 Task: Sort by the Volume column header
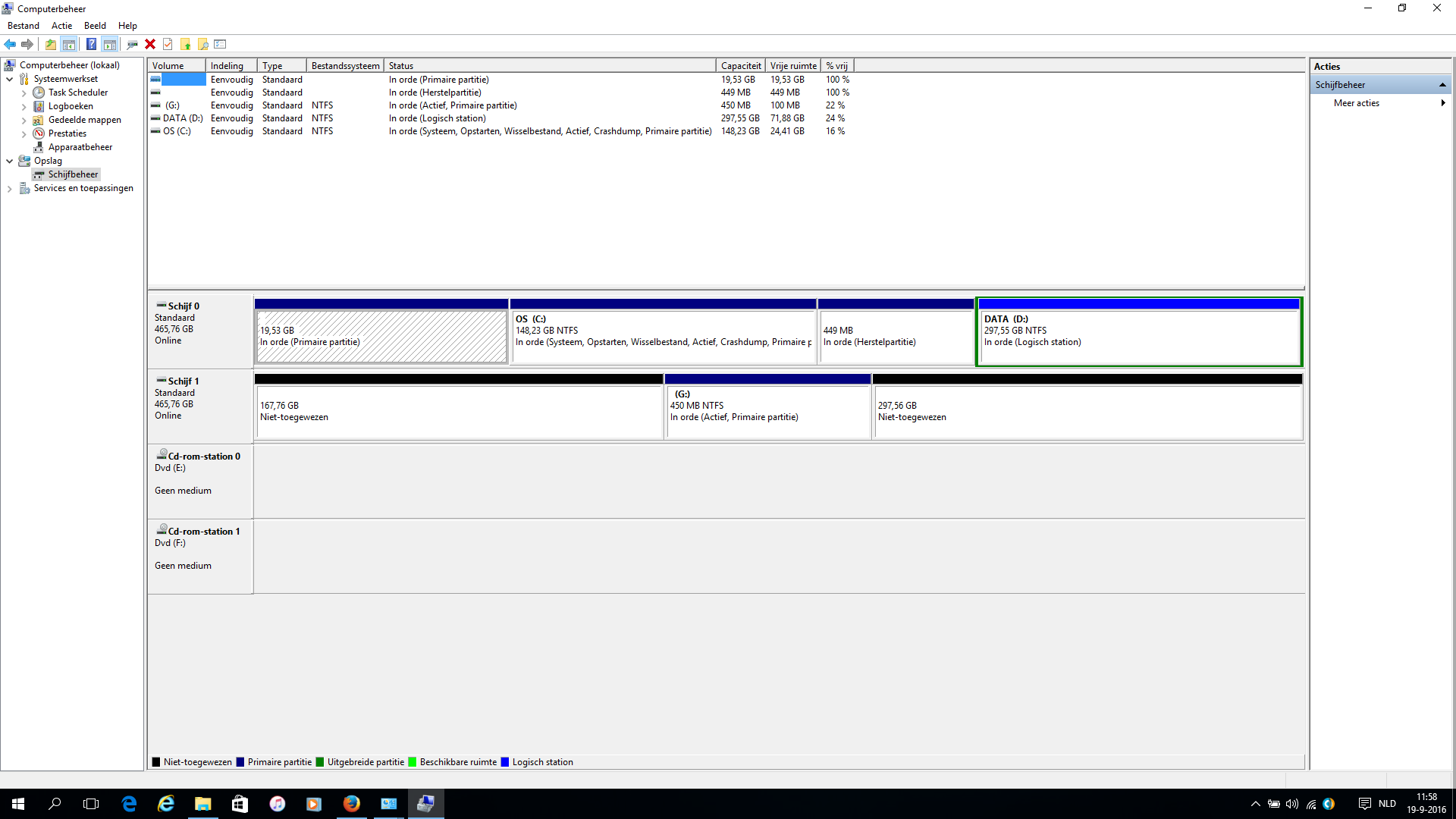coord(177,66)
